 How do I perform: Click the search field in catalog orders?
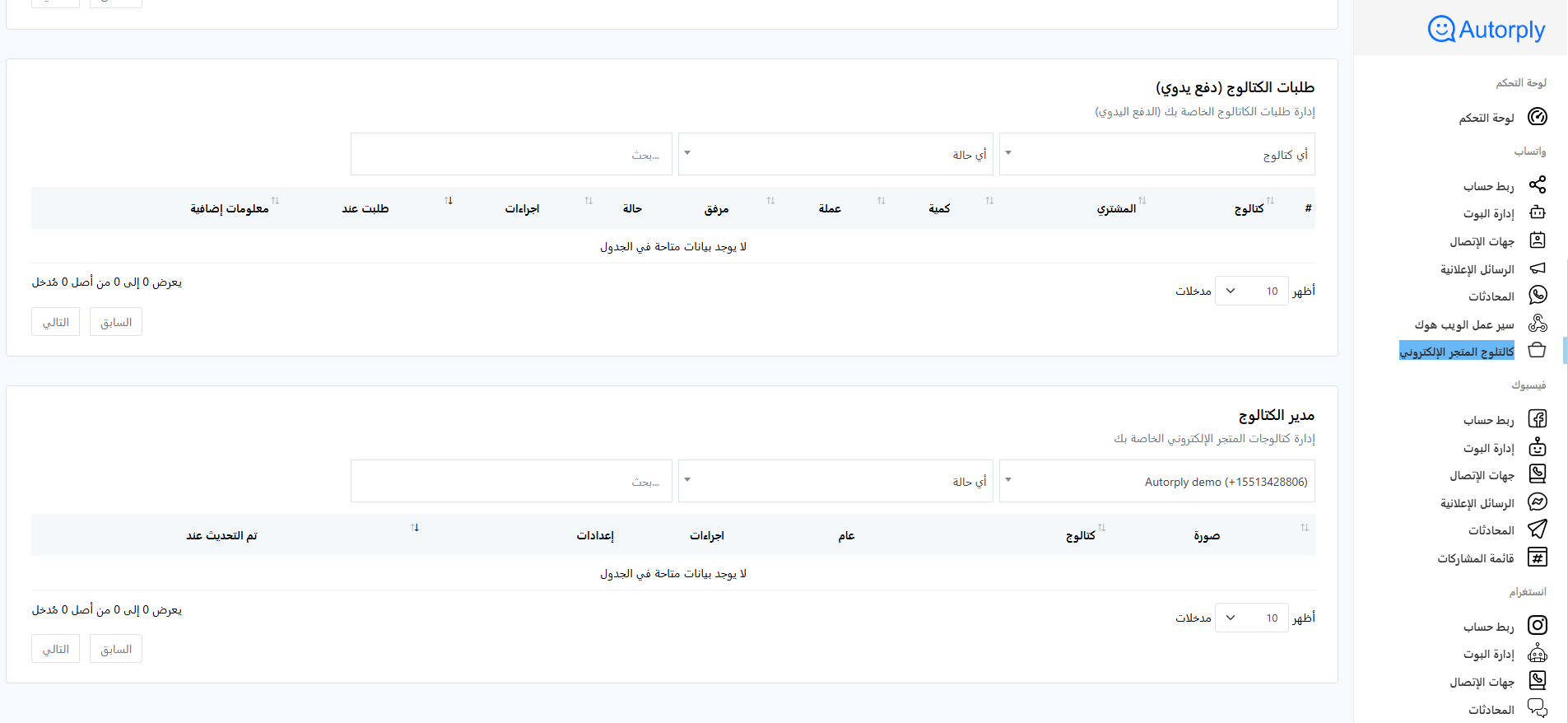(x=511, y=155)
